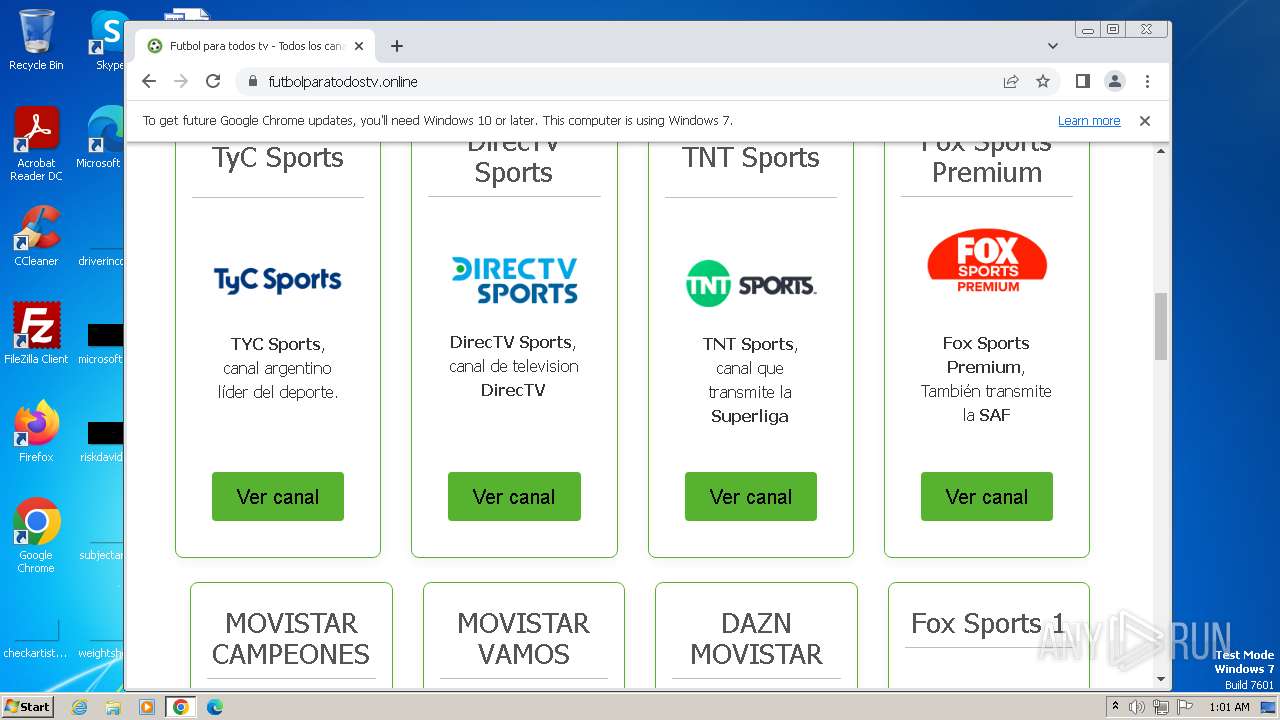The height and width of the screenshot is (720, 1280).
Task: Click Ver canal under DirecTV Sports
Action: point(514,496)
